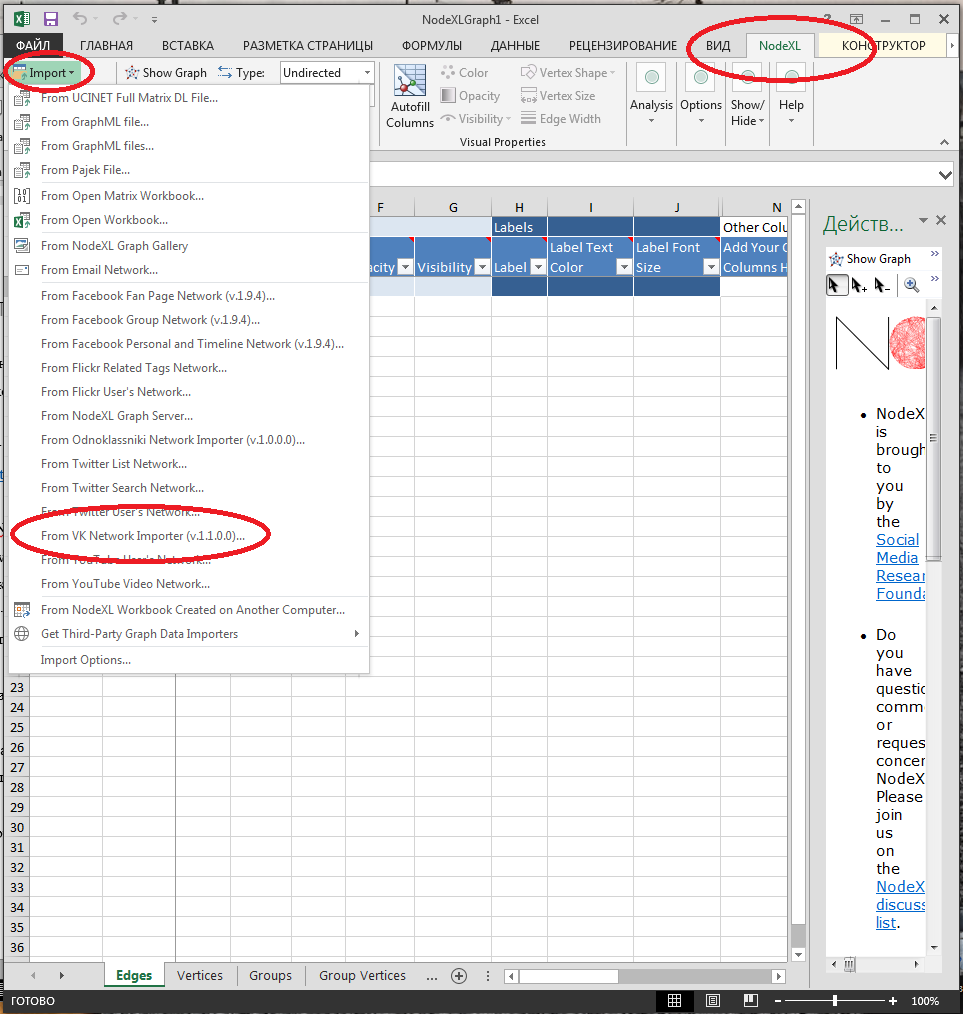The height and width of the screenshot is (1014, 963).
Task: Open the Label column filter arrow
Action: [x=537, y=266]
